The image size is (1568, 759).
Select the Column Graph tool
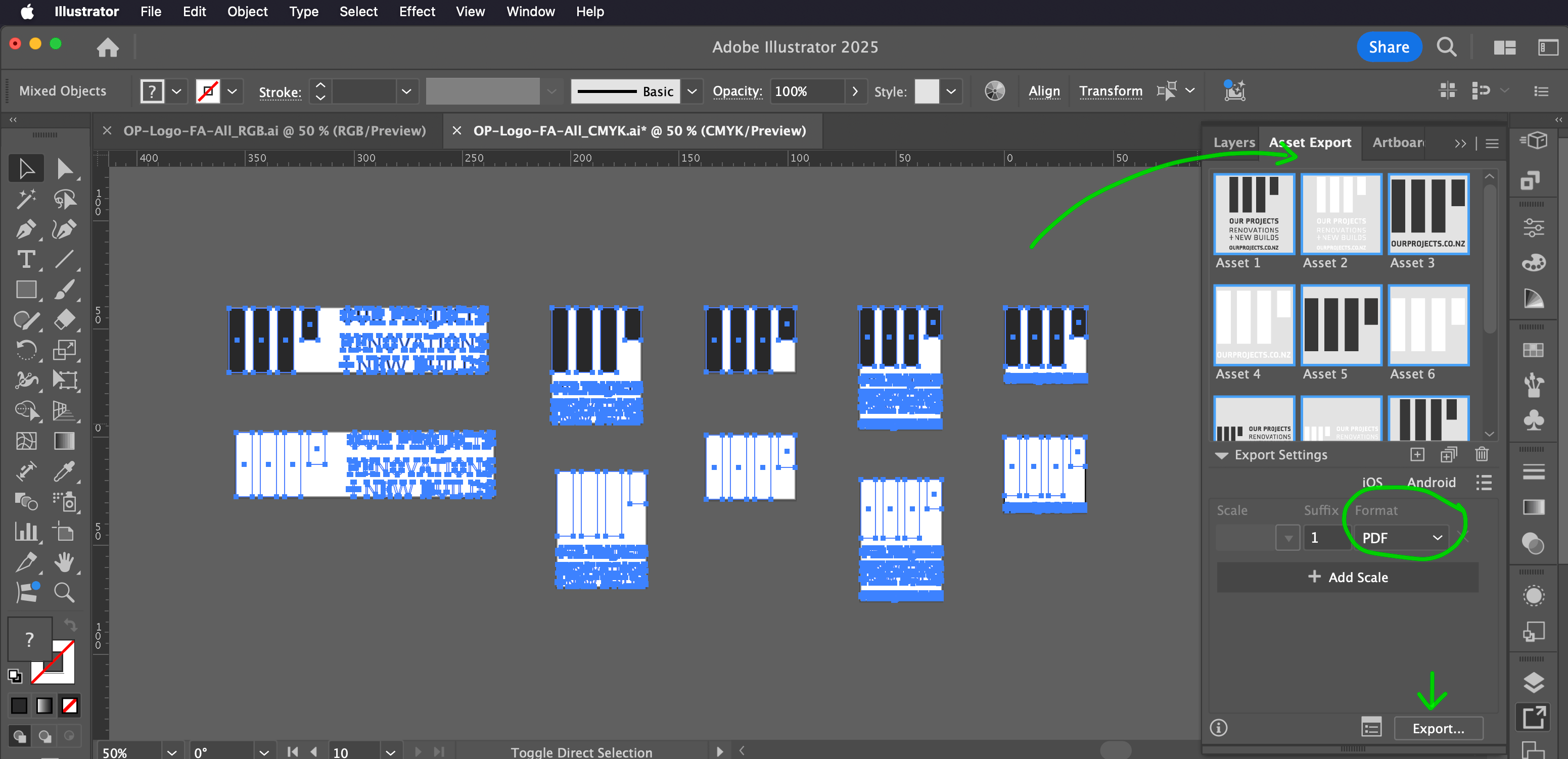26,532
